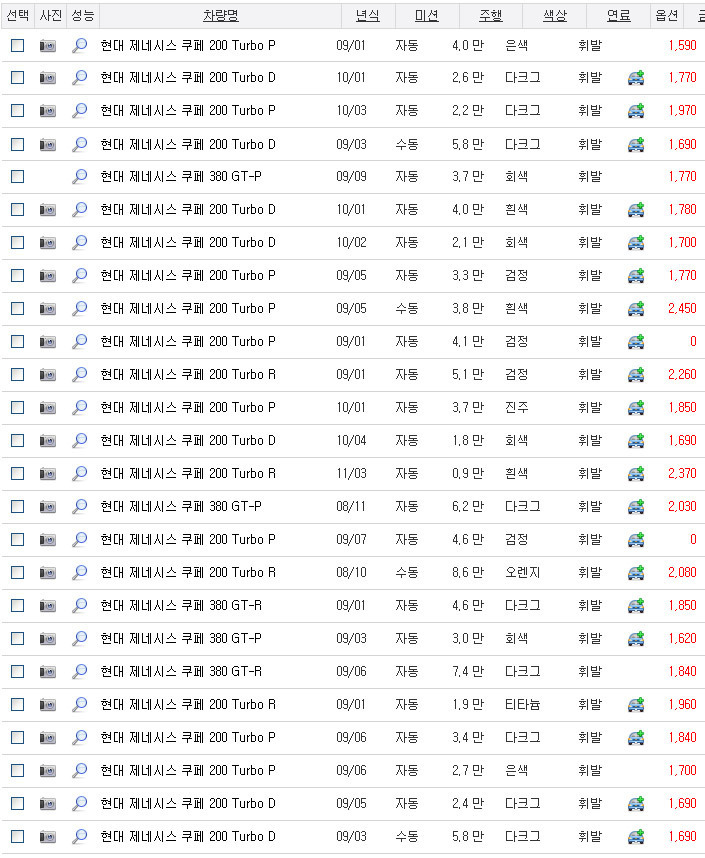Click year value 11/03
Viewport: 705px width, 858px height.
click(351, 473)
